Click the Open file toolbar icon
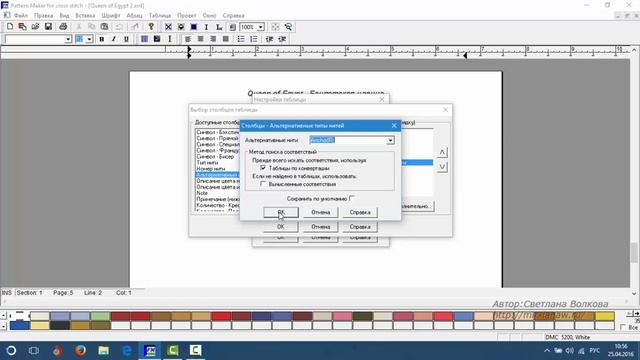The height and width of the screenshot is (360, 640). tap(35, 27)
